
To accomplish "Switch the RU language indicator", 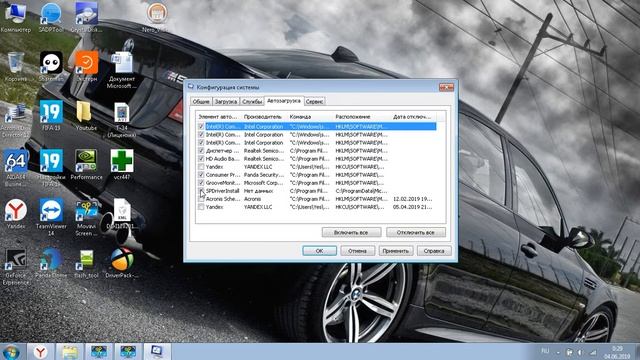I will [x=545, y=351].
